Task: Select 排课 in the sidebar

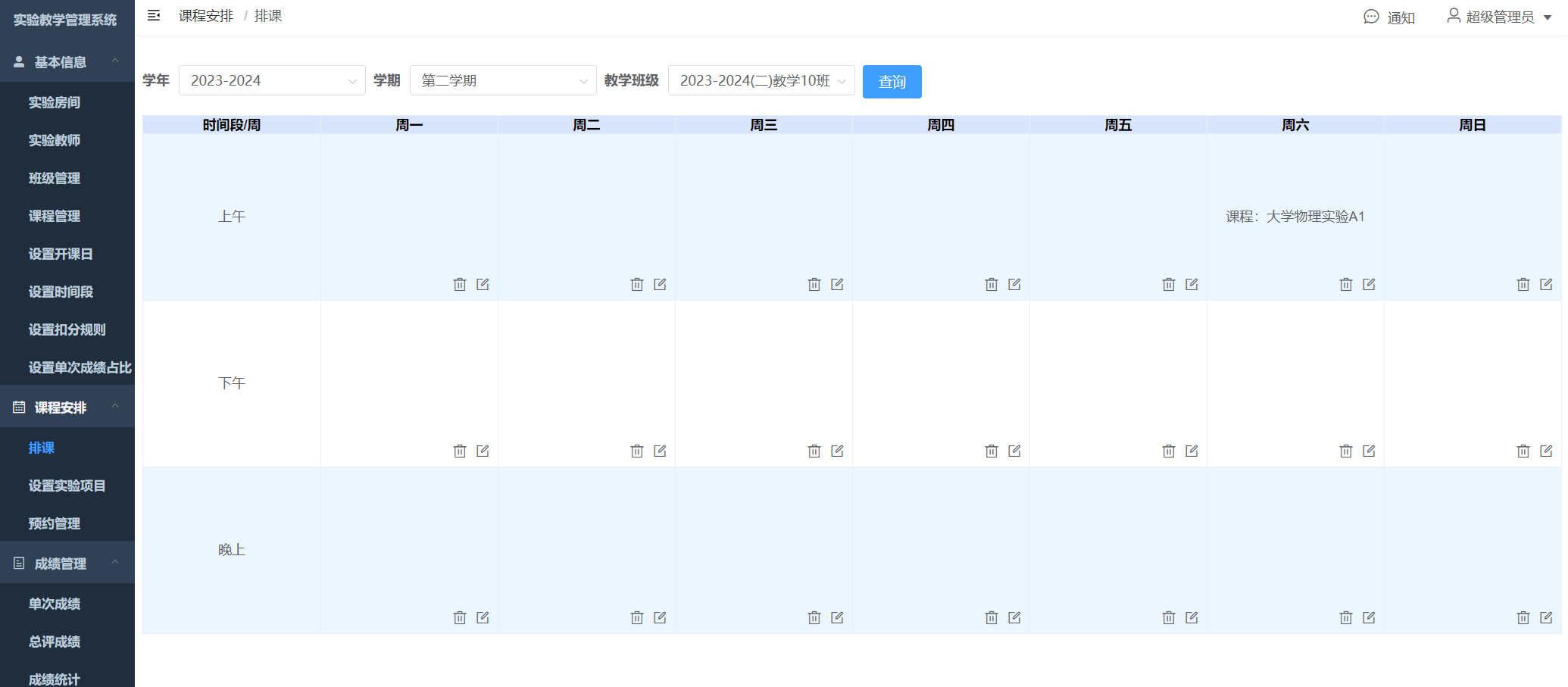Action: [67, 448]
